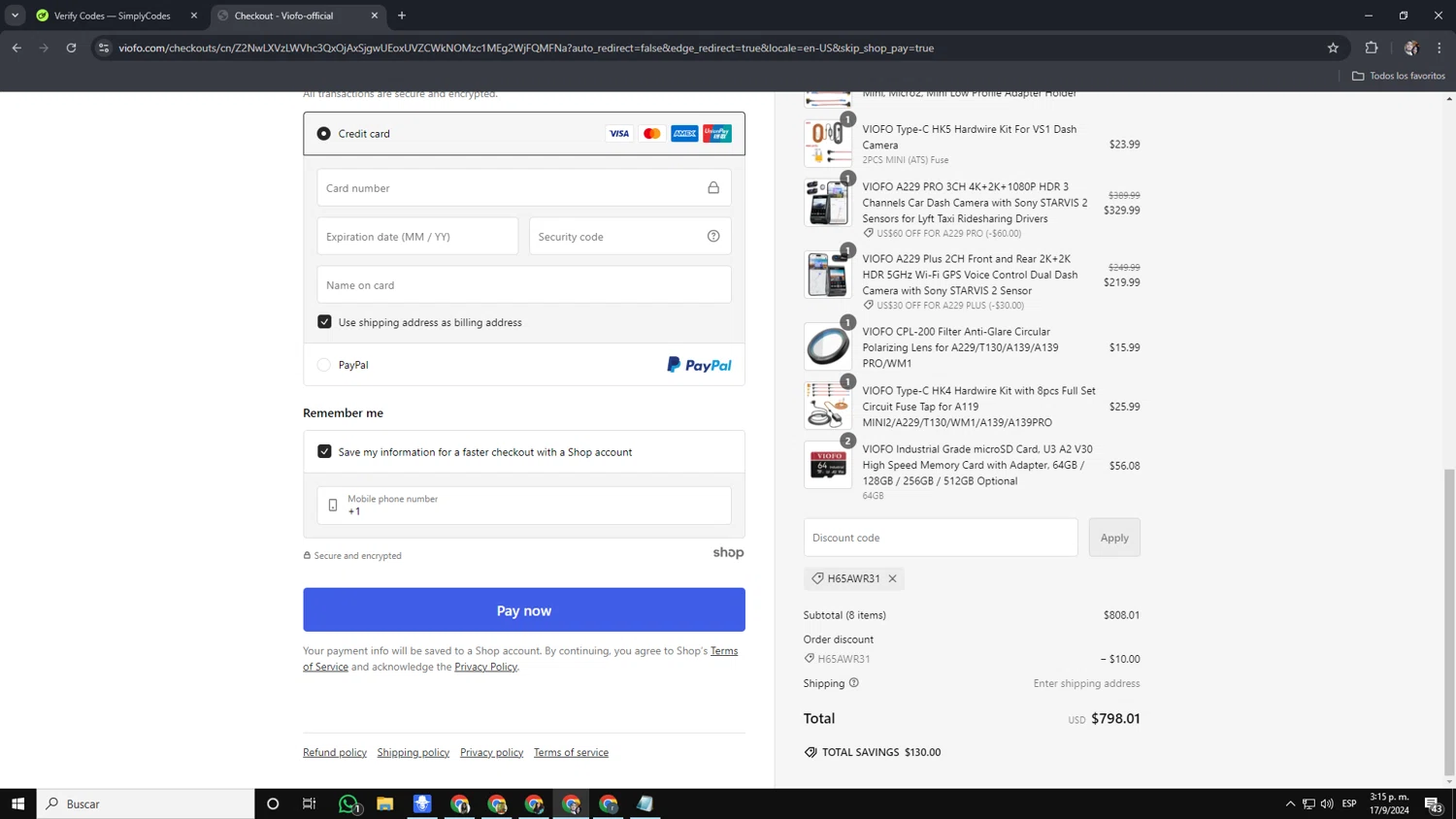The height and width of the screenshot is (819, 1456).
Task: Click the HK5 Hardwire Kit thumbnail
Action: pos(828,144)
